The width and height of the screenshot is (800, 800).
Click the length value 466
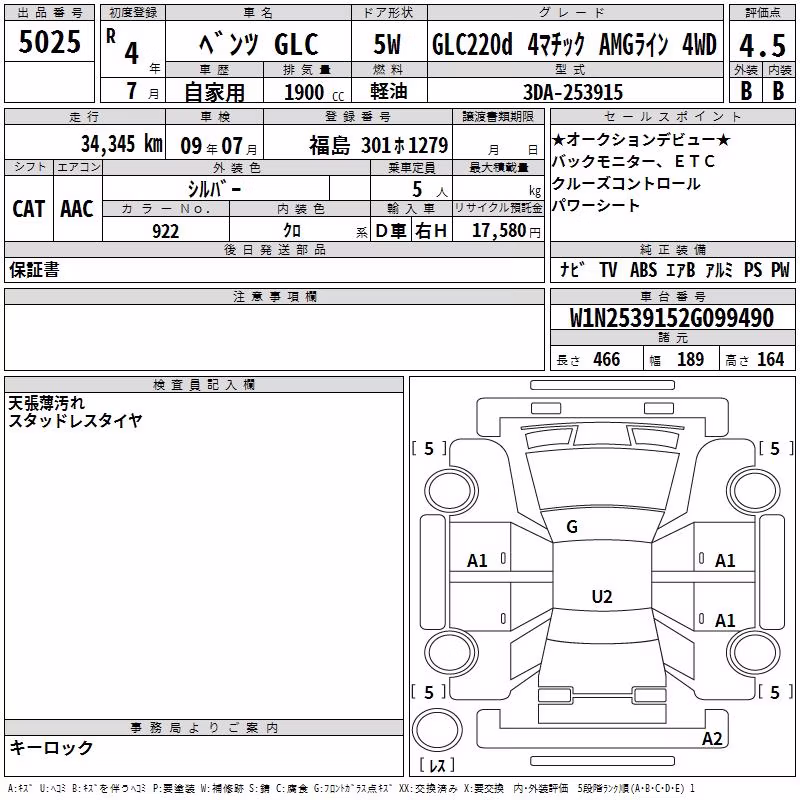[x=607, y=359]
